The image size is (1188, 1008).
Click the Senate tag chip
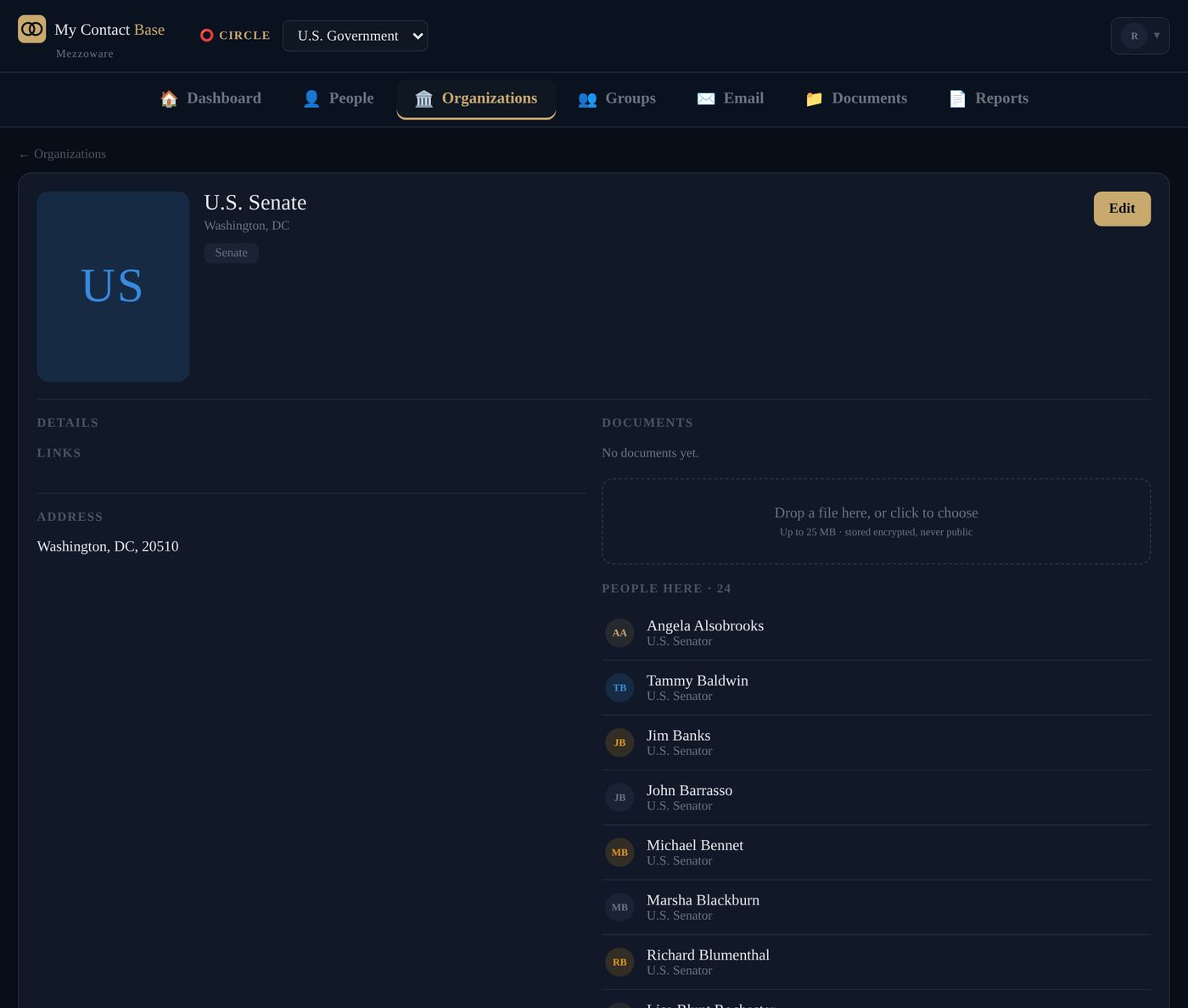coord(232,253)
